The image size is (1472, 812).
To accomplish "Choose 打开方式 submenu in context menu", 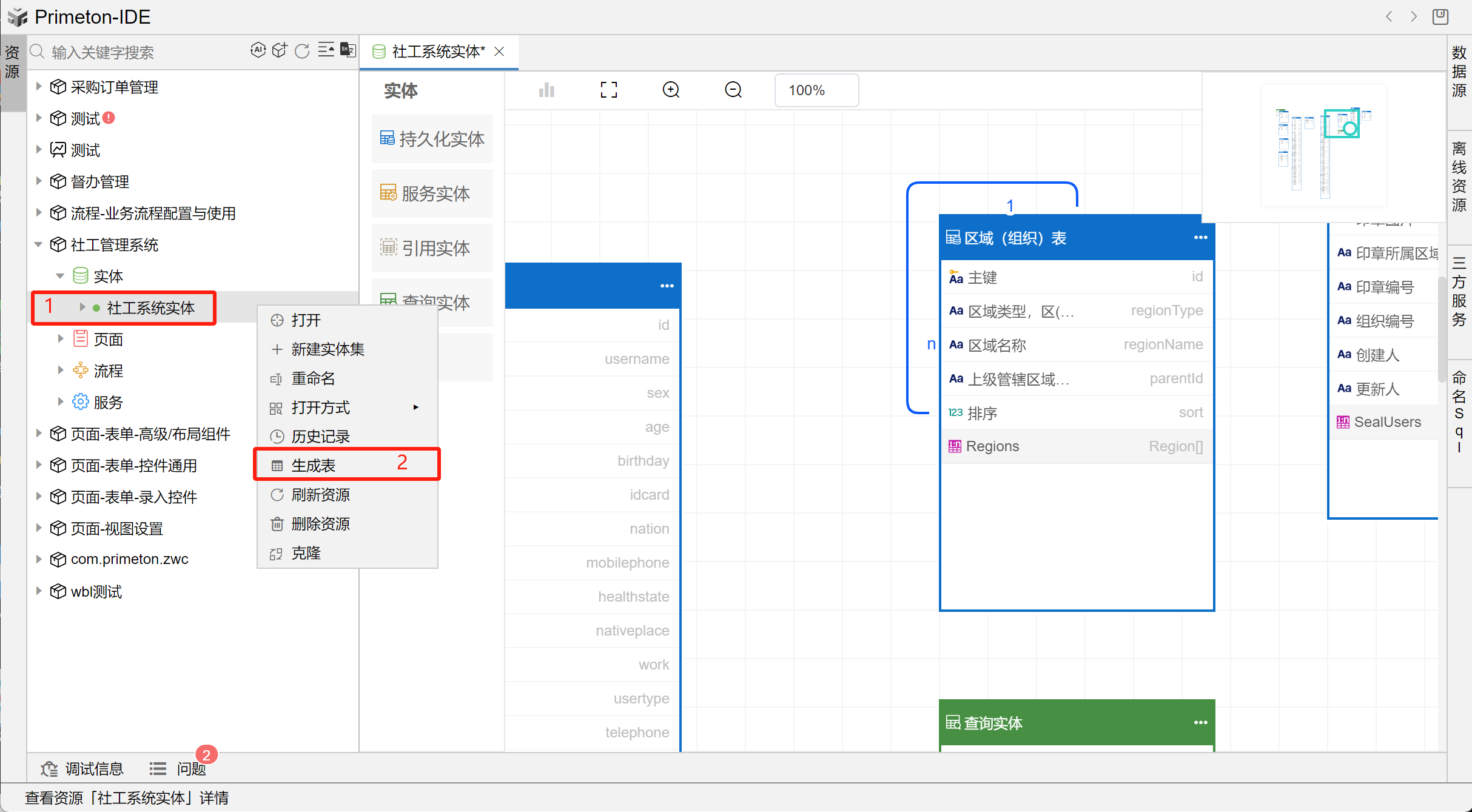I will (x=321, y=407).
